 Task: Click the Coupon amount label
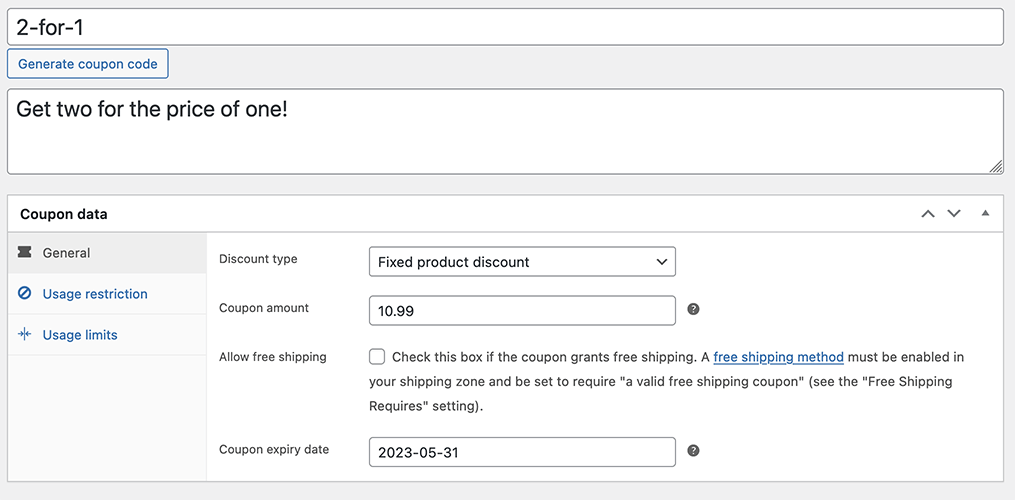[264, 308]
